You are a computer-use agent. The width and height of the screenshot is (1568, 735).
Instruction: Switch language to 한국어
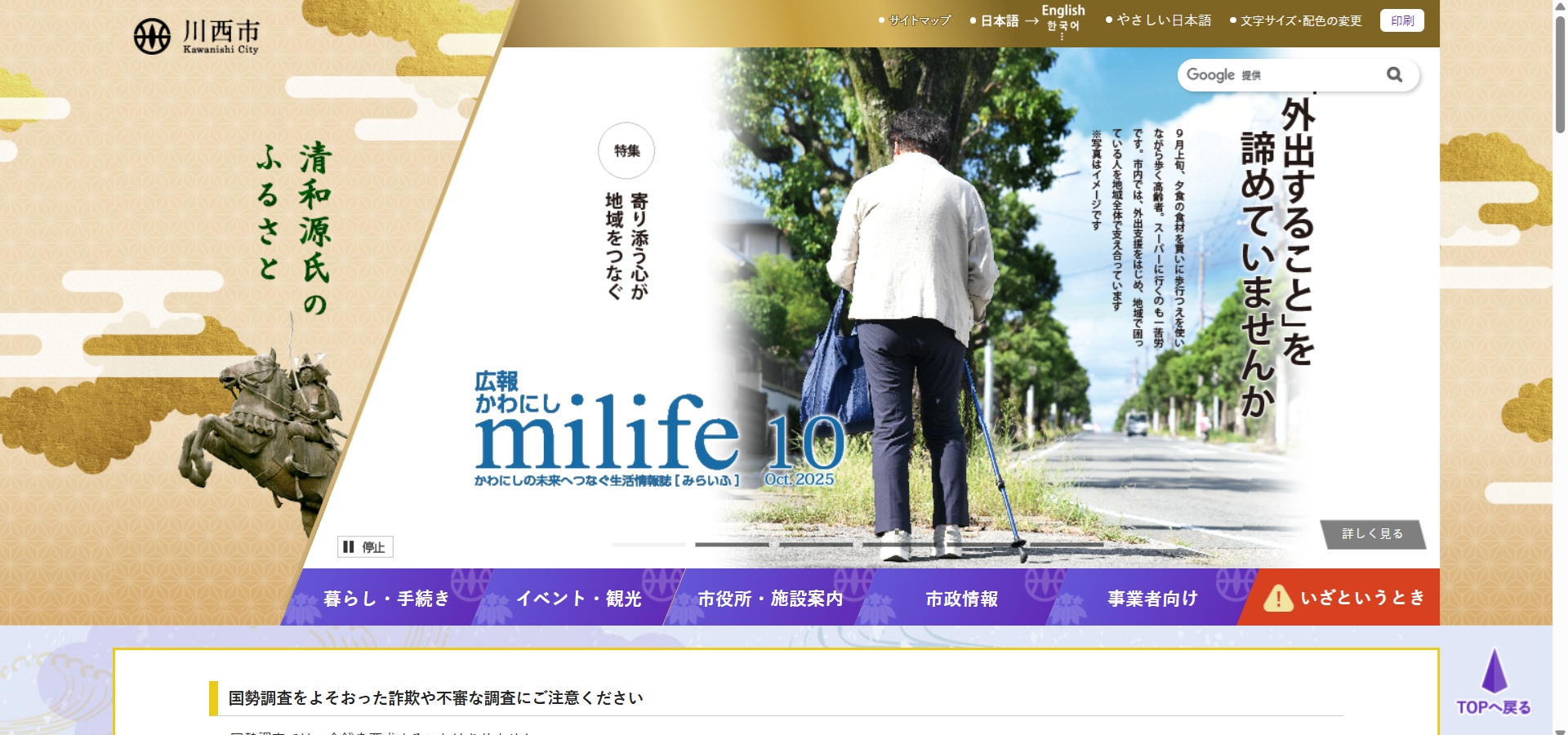click(x=1063, y=26)
